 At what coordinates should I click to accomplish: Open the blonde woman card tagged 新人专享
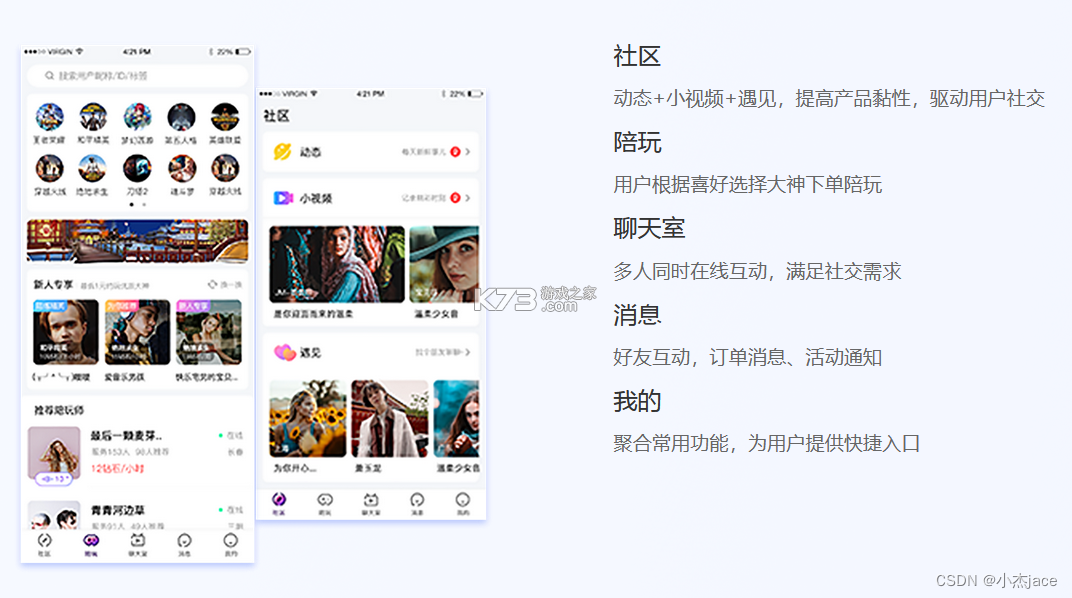[209, 332]
